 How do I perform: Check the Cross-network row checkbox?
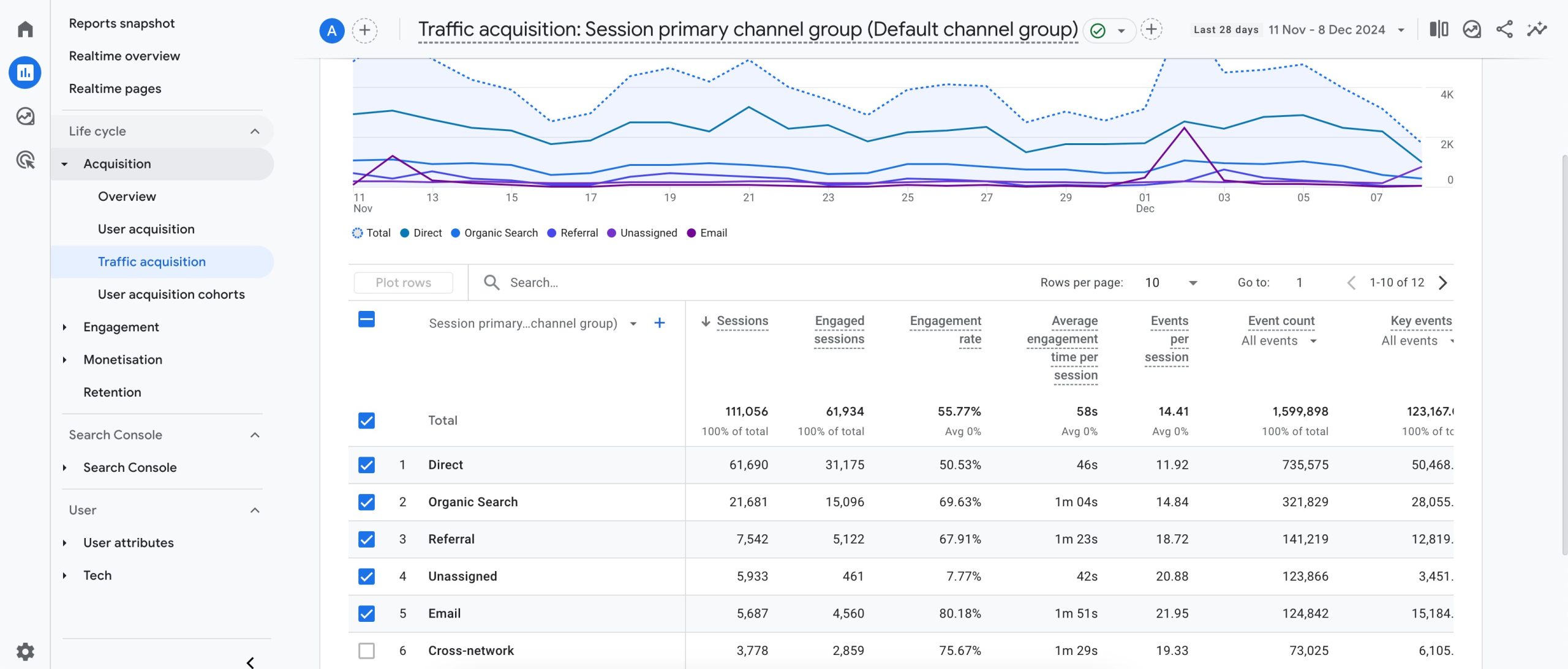point(366,651)
